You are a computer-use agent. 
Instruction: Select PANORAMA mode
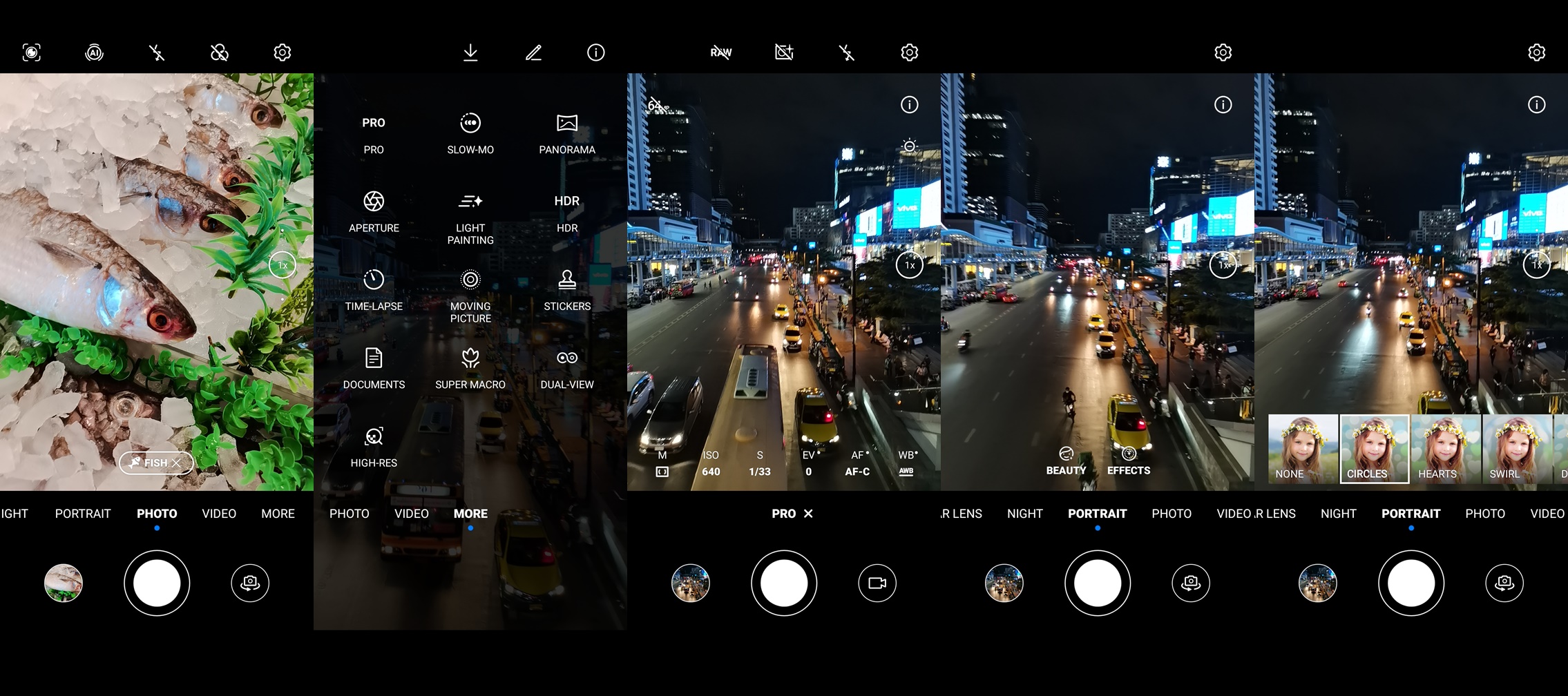567,135
